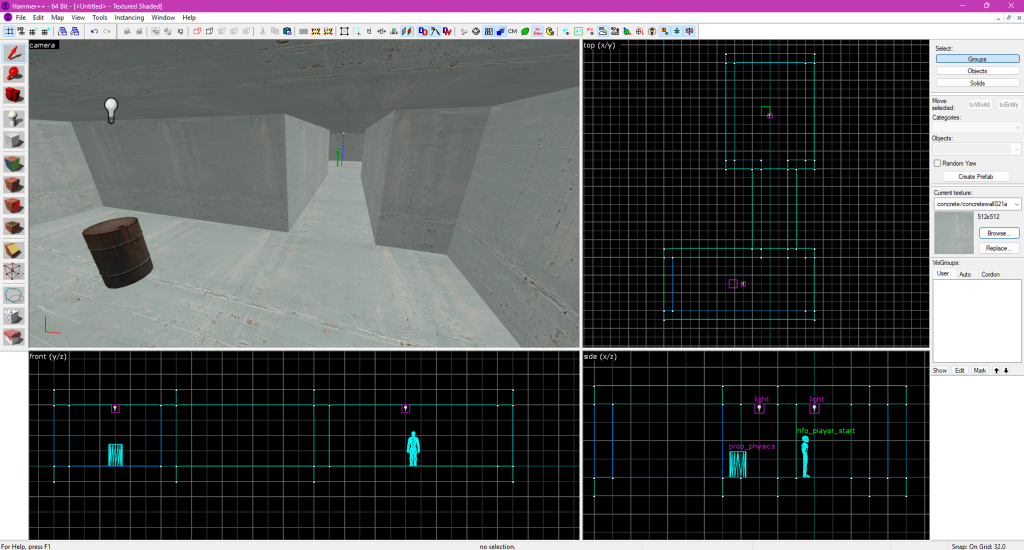
Task: Enable the Random Yaw checkbox
Action: tap(937, 163)
